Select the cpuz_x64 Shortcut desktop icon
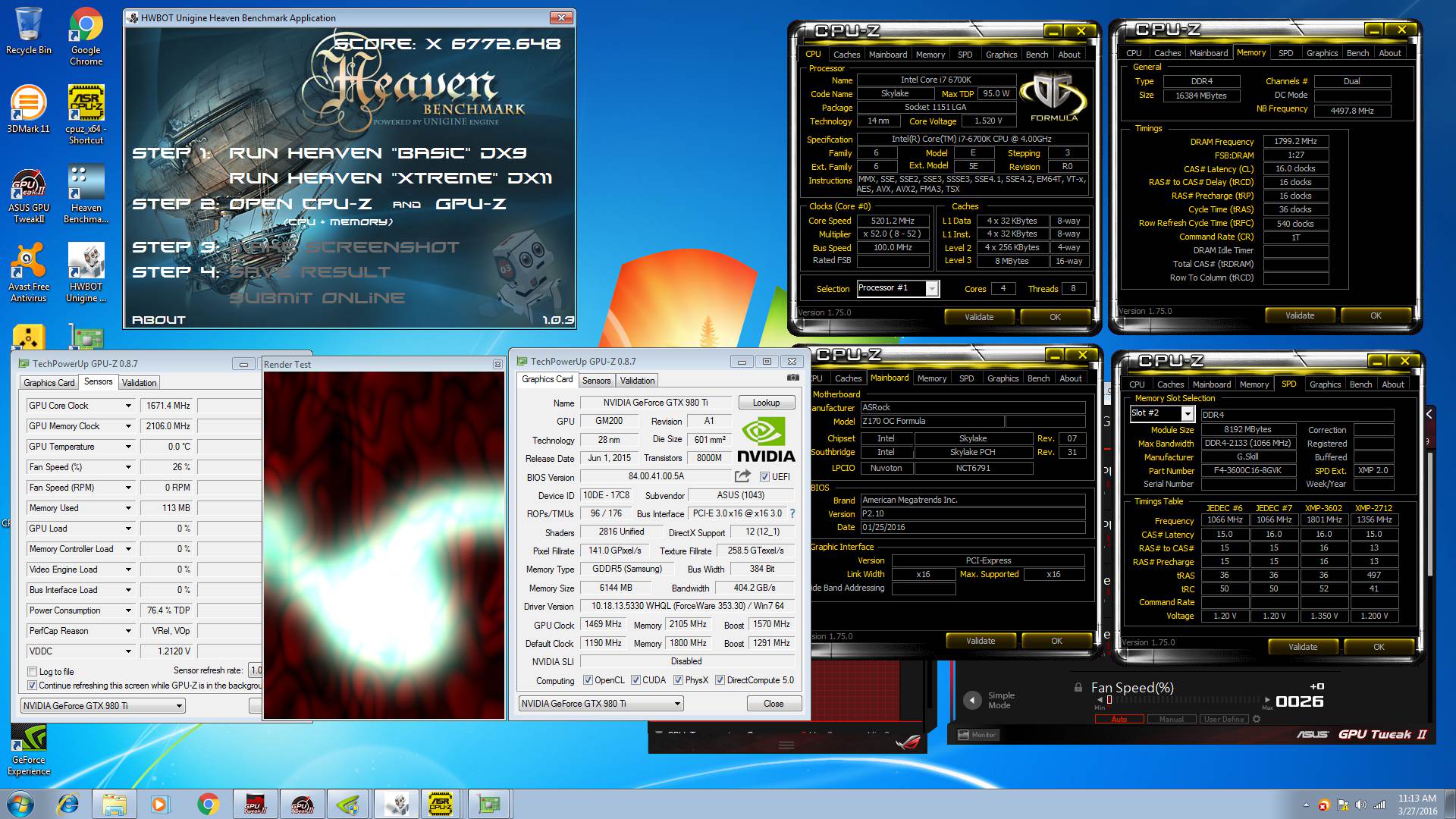This screenshot has width=1456, height=819. coord(86,114)
